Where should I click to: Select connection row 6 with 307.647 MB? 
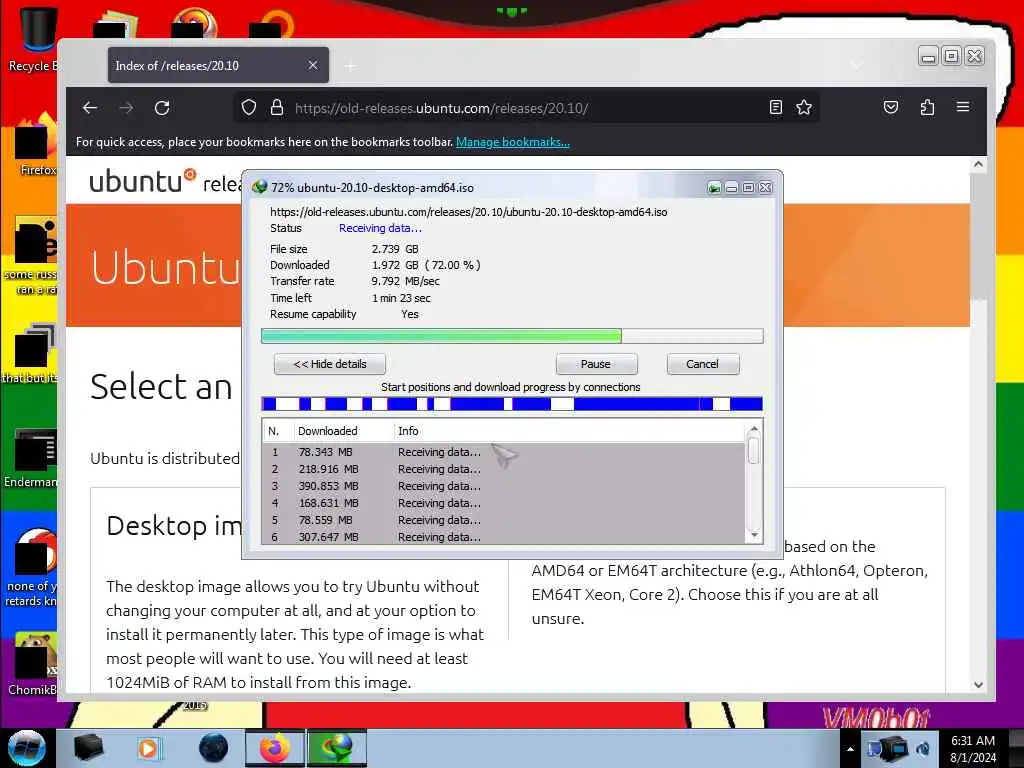click(504, 537)
